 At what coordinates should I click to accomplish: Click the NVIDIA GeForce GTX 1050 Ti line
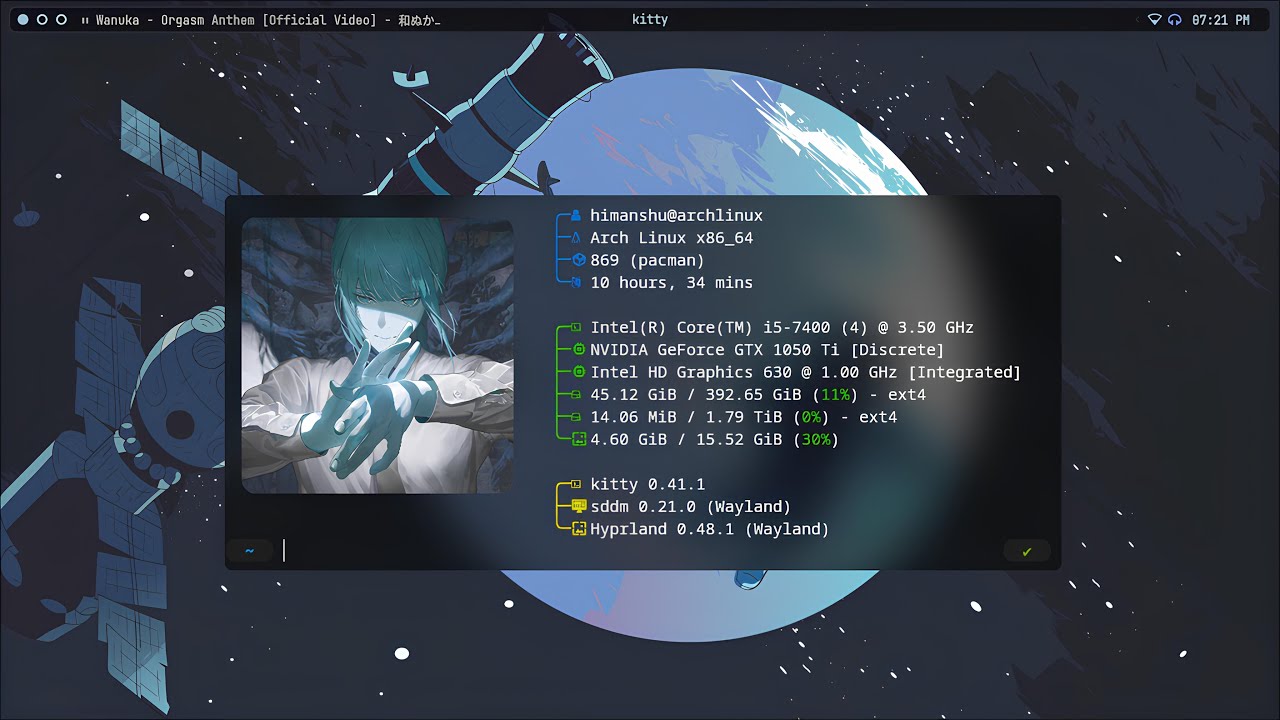767,350
